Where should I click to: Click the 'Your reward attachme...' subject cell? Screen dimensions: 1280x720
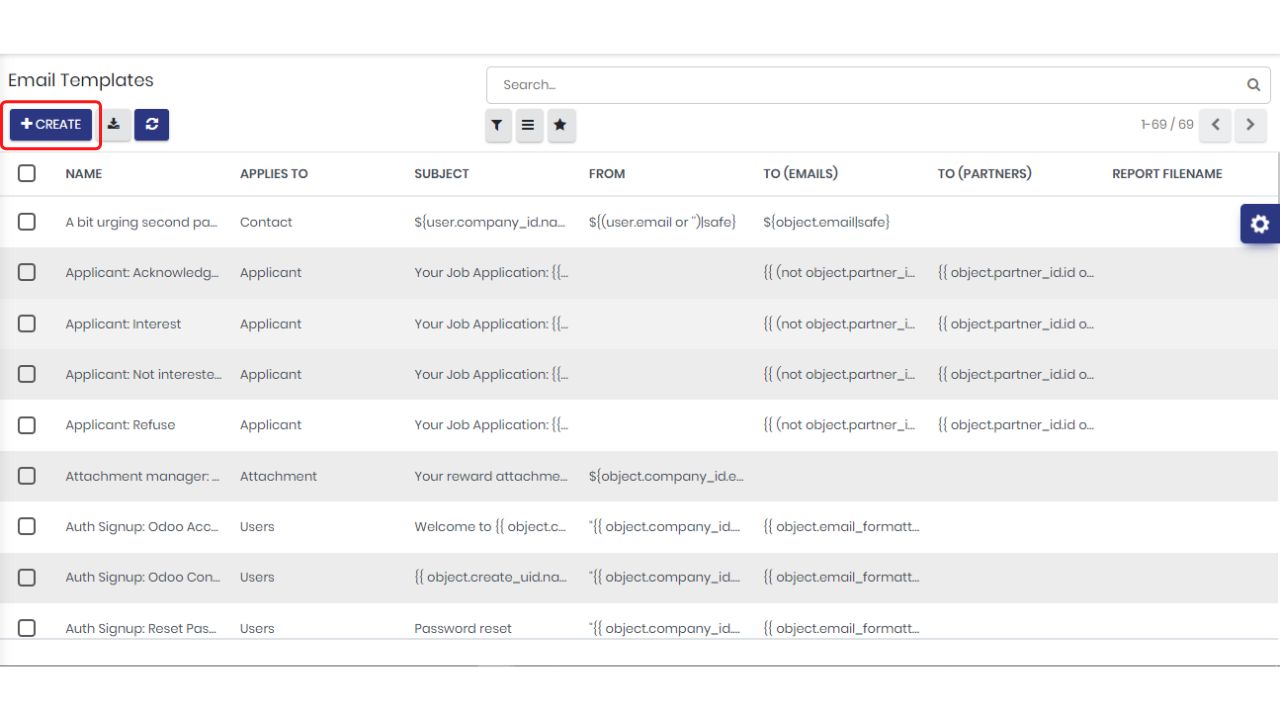click(491, 476)
